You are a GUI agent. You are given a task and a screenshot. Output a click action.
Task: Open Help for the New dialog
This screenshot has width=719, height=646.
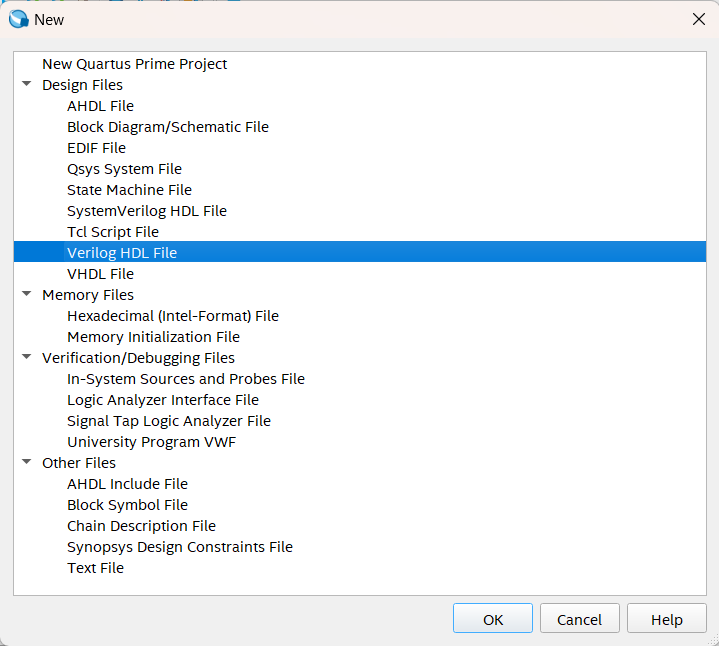pos(666,619)
